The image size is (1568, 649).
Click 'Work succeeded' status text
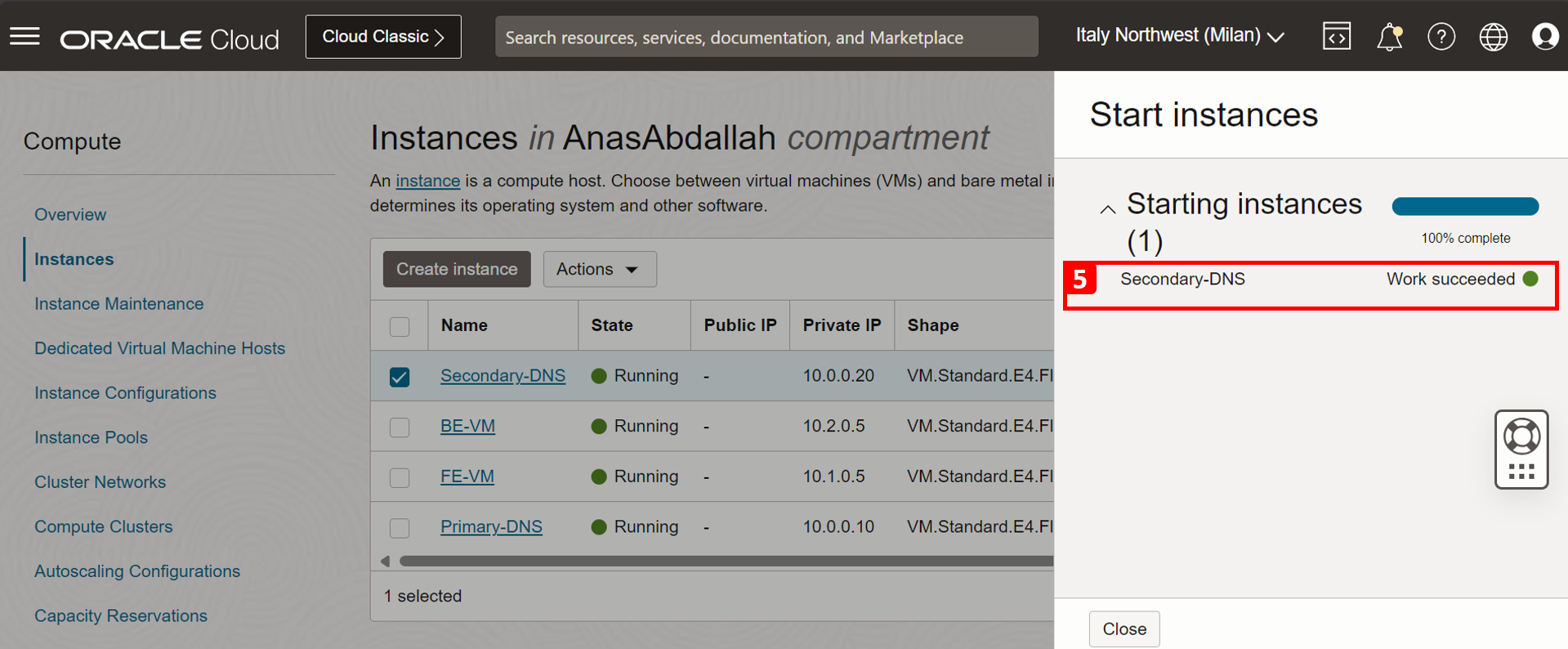click(x=1450, y=279)
